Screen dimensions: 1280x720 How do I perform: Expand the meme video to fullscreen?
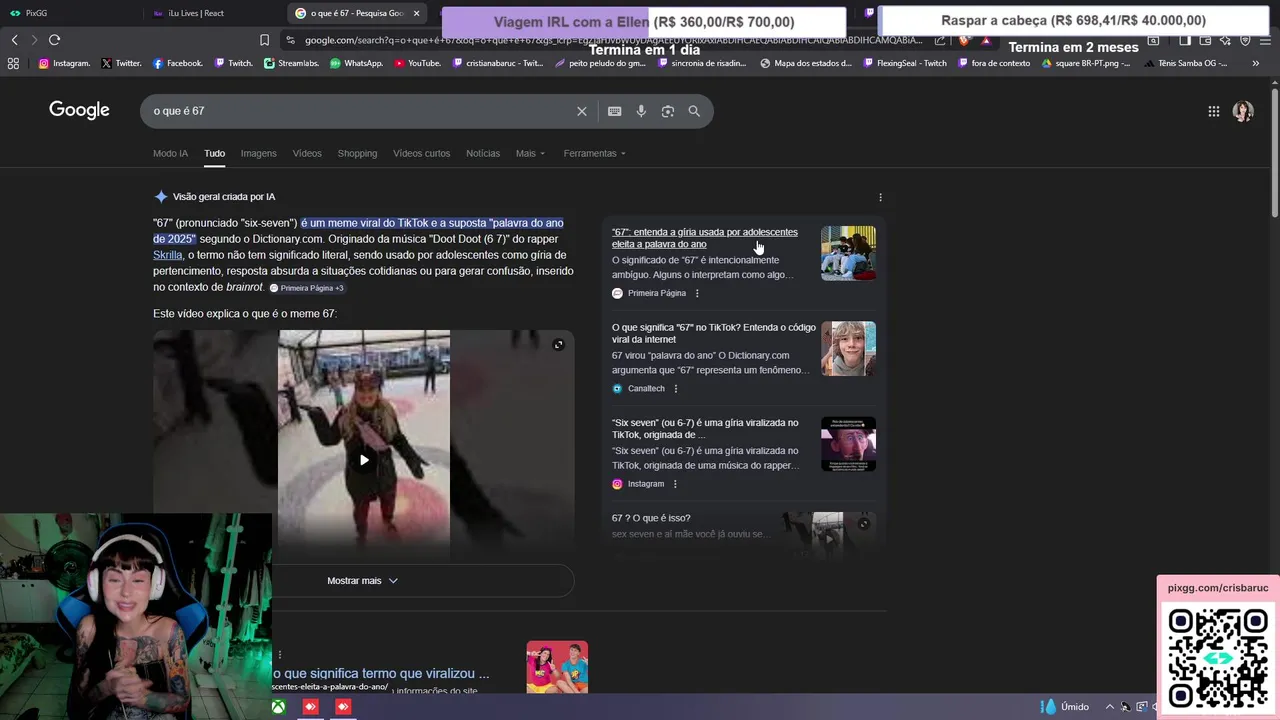tap(558, 345)
